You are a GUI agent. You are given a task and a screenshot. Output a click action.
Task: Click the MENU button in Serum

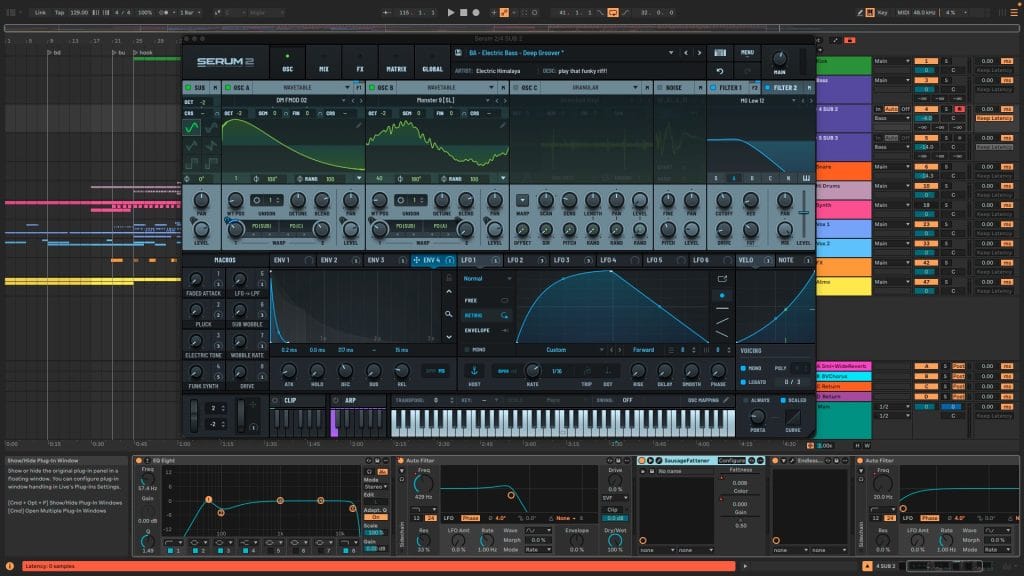(x=747, y=51)
